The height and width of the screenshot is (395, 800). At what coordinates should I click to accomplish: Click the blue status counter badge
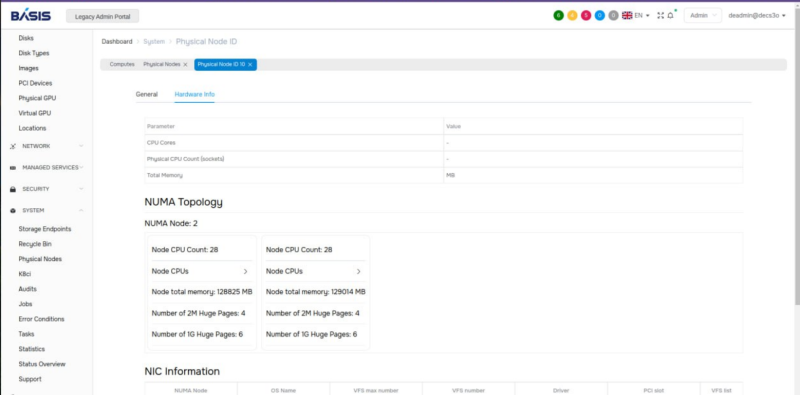coord(599,15)
